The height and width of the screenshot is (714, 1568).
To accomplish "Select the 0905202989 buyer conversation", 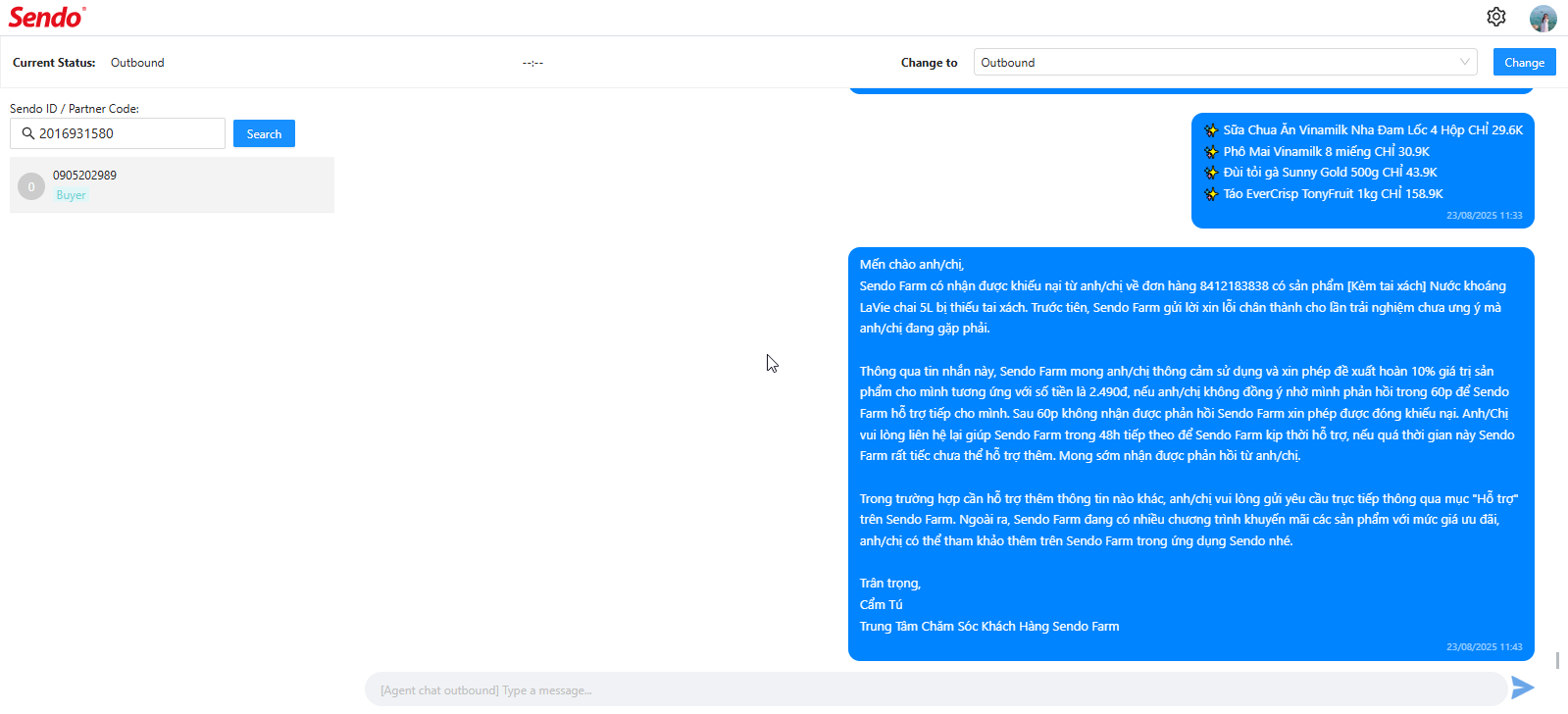I will point(172,184).
